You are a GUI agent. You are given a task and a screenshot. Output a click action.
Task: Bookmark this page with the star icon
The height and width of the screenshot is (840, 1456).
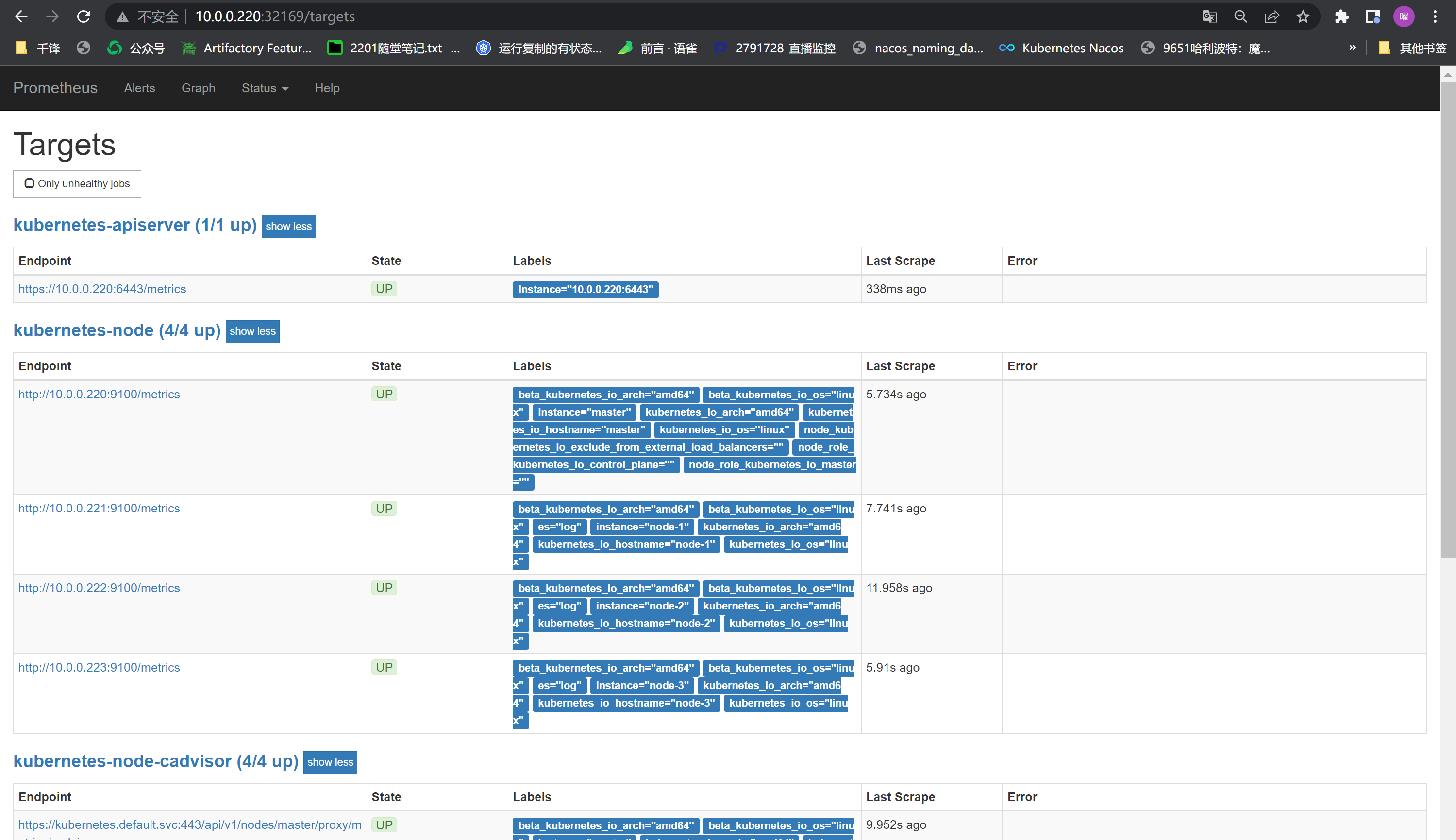pos(1303,16)
